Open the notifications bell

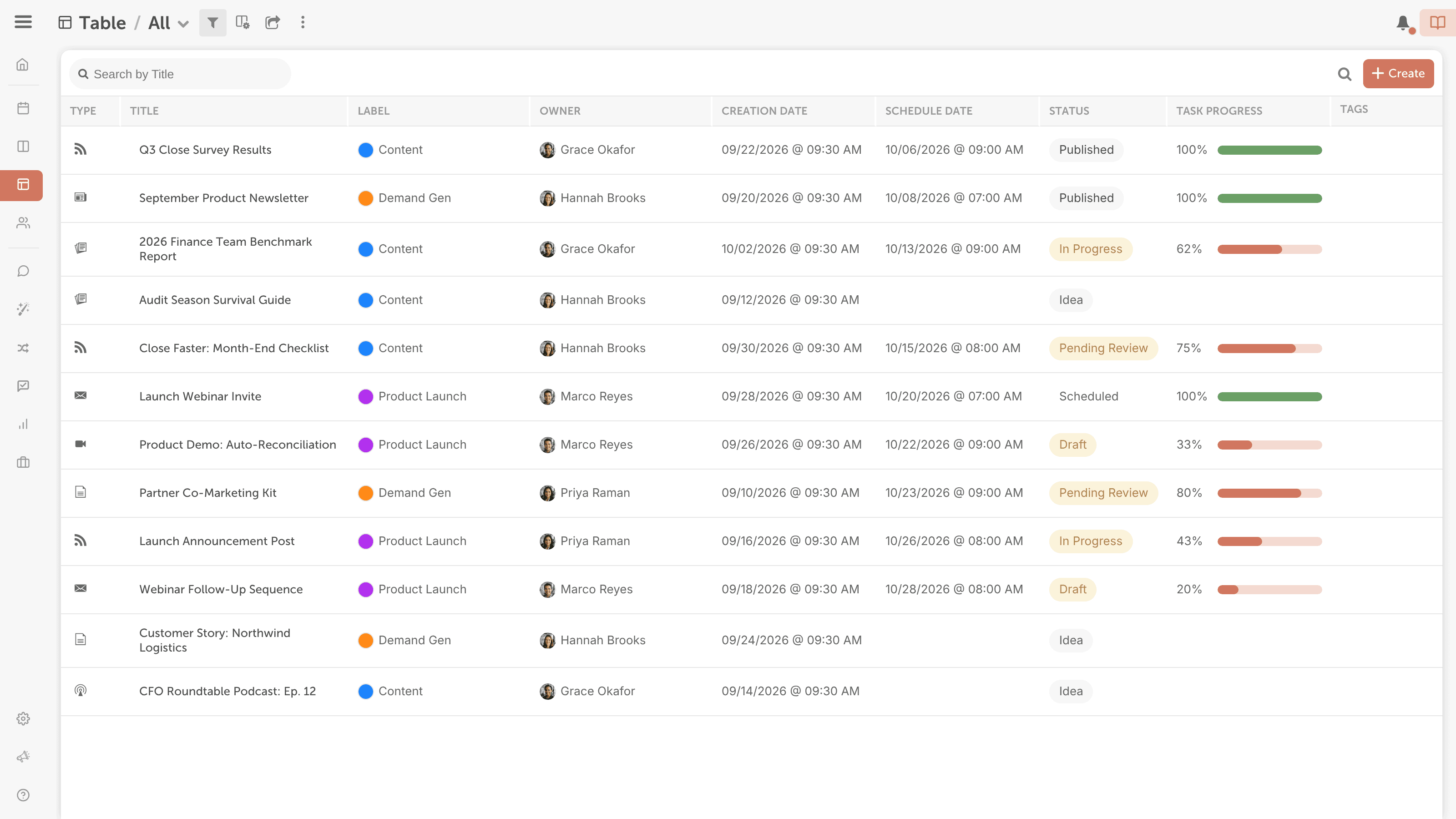pos(1403,23)
